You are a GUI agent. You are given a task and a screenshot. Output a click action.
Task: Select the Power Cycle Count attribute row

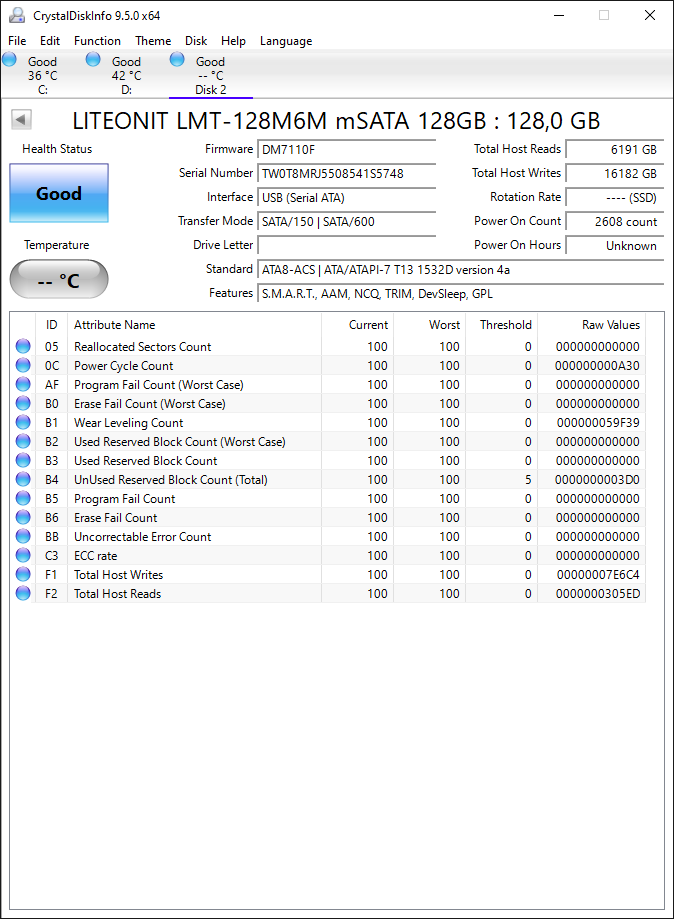pos(328,366)
